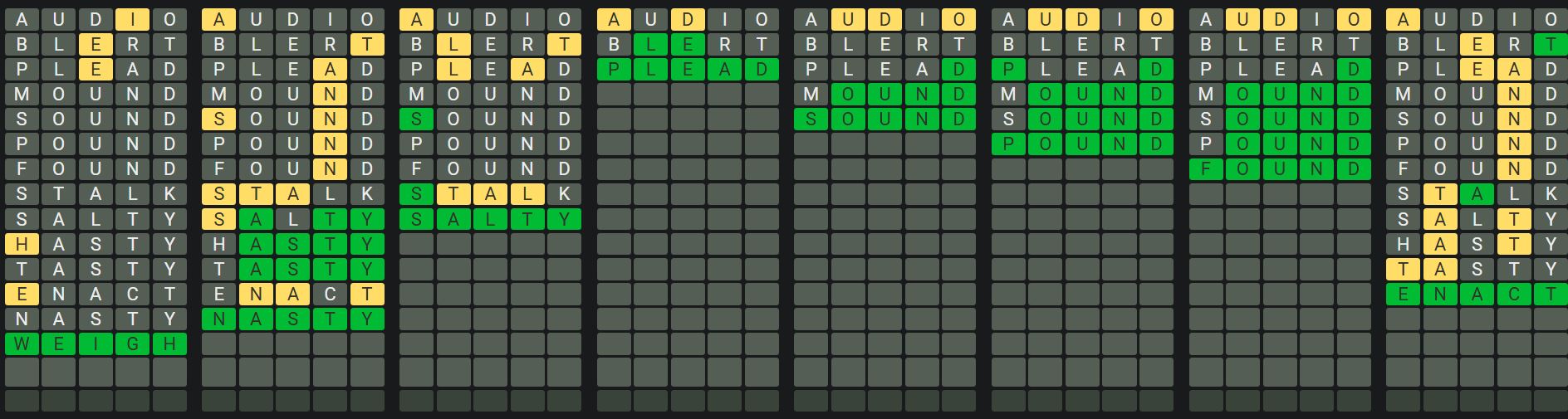Screen dimensions: 1568x419
Task: Click green P tile in fourth board's PLEAD row
Action: (614, 69)
